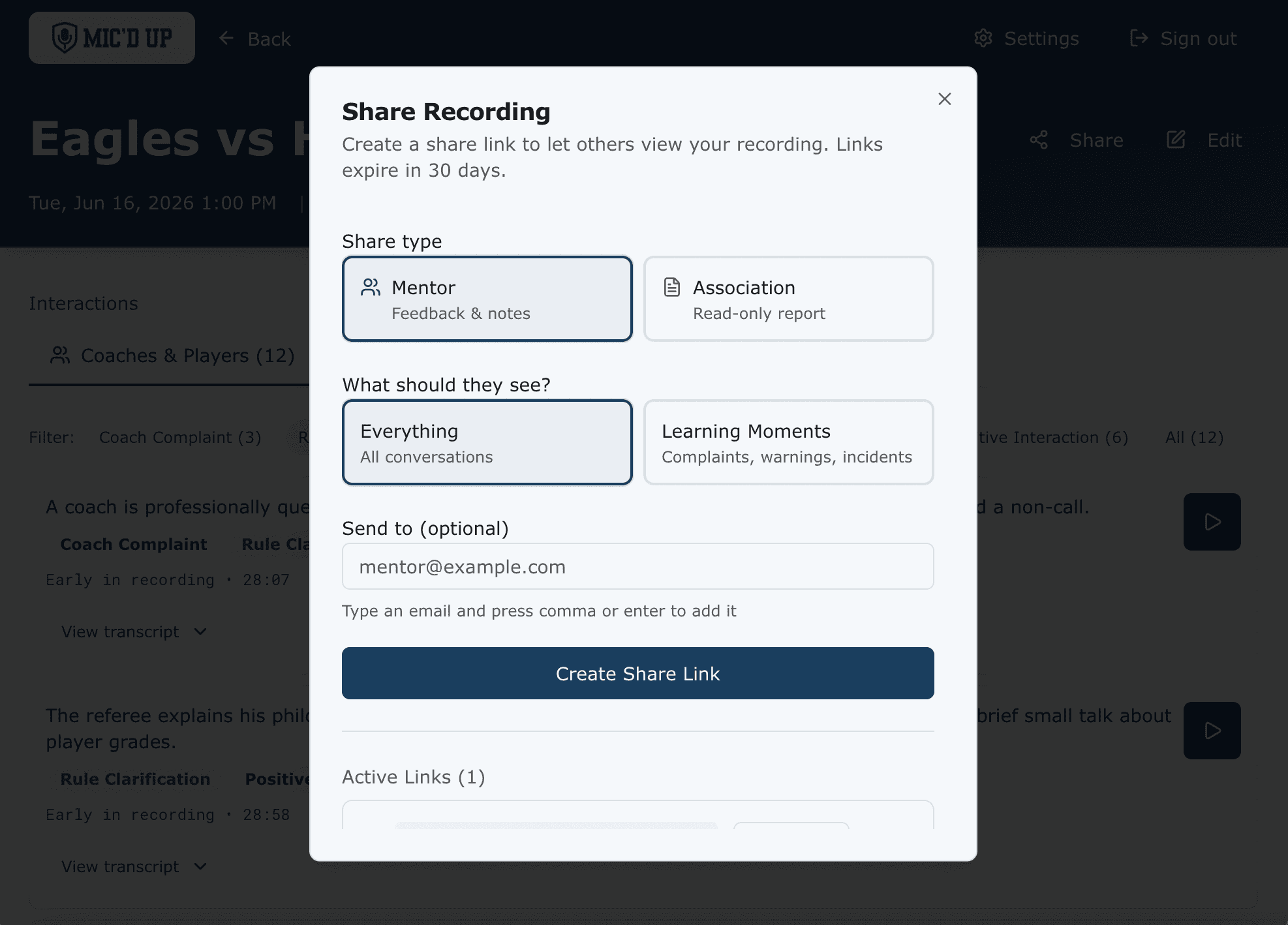Click the Sign out icon
Viewport: 1288px width, 925px height.
[1139, 38]
